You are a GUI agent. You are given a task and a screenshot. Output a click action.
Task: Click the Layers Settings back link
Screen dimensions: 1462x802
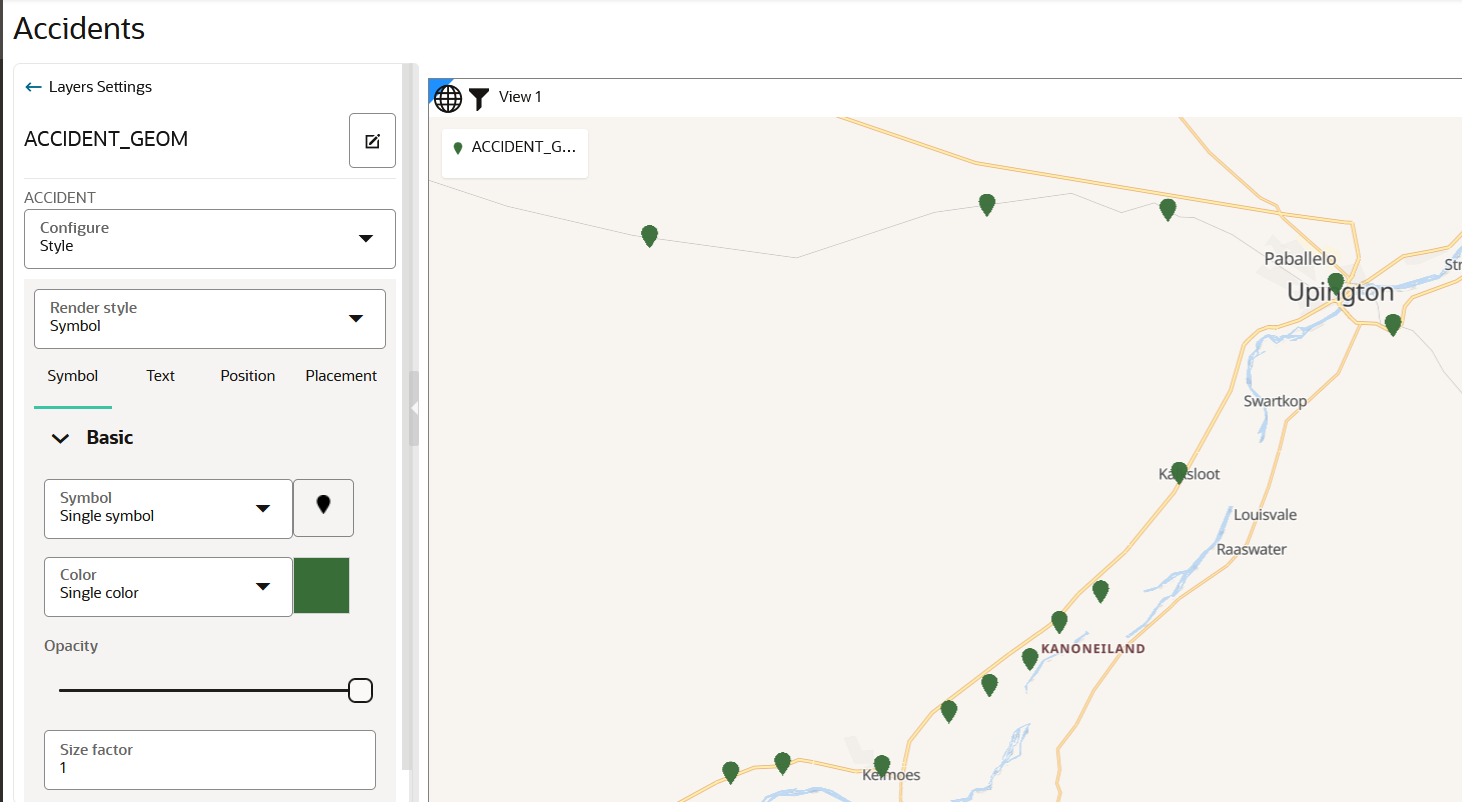tap(100, 87)
